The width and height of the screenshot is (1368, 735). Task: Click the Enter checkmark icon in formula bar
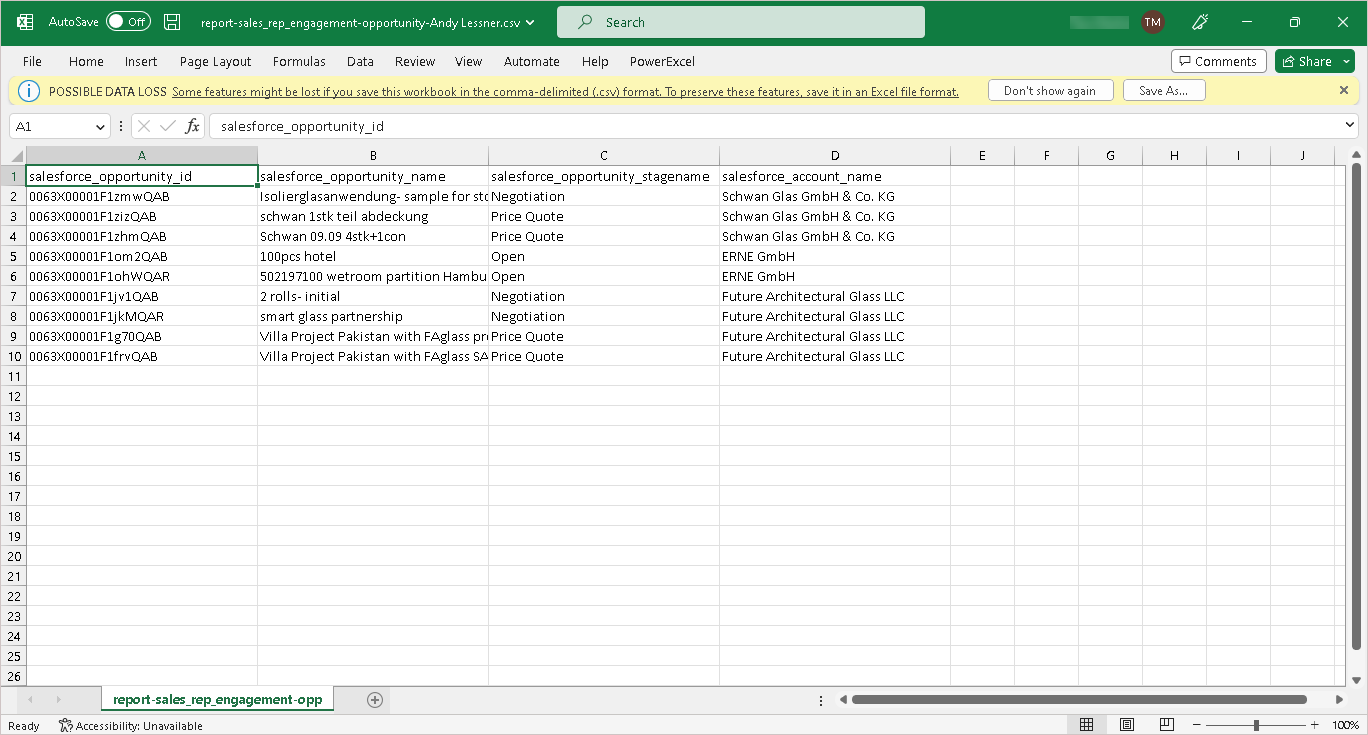click(x=167, y=126)
